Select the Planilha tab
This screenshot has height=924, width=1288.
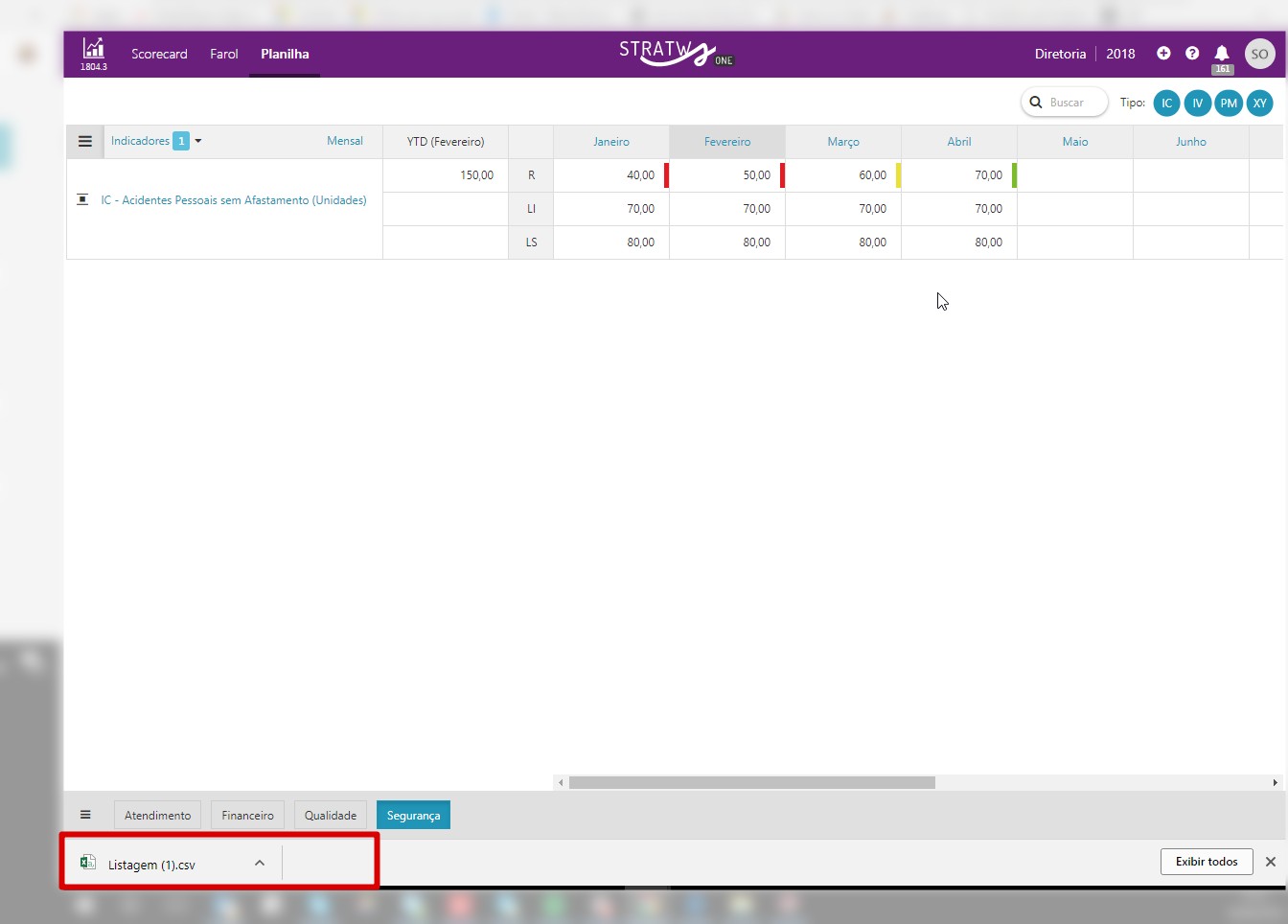(285, 54)
